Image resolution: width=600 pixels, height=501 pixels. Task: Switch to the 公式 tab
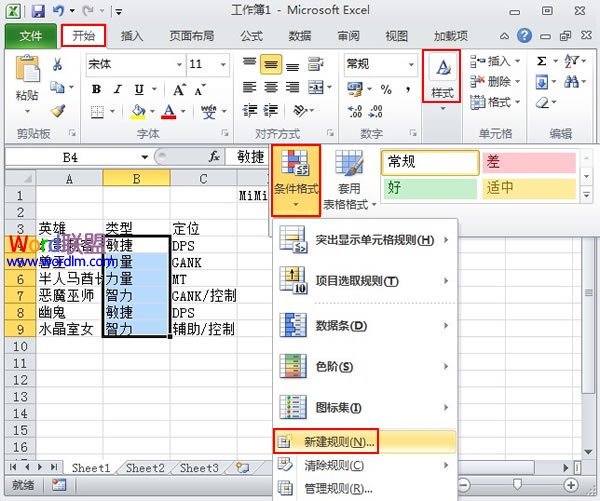point(251,36)
